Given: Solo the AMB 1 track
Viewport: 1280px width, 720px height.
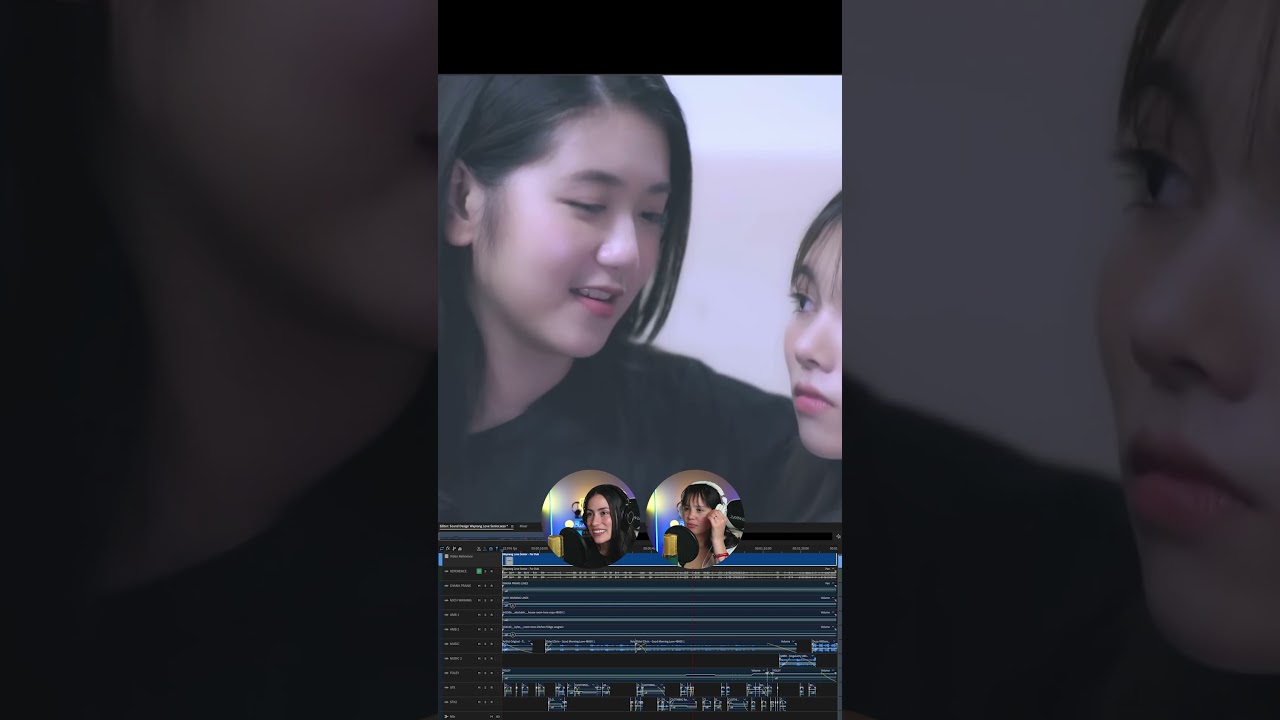Looking at the screenshot, I should coord(485,615).
